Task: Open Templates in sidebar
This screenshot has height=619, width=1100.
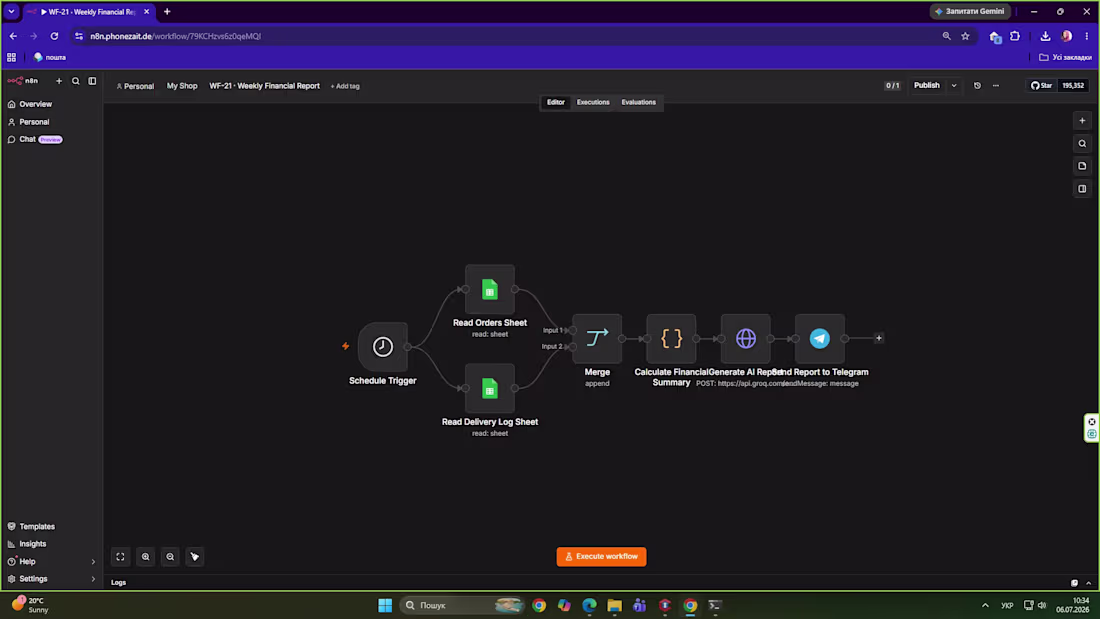Action: tap(51, 526)
